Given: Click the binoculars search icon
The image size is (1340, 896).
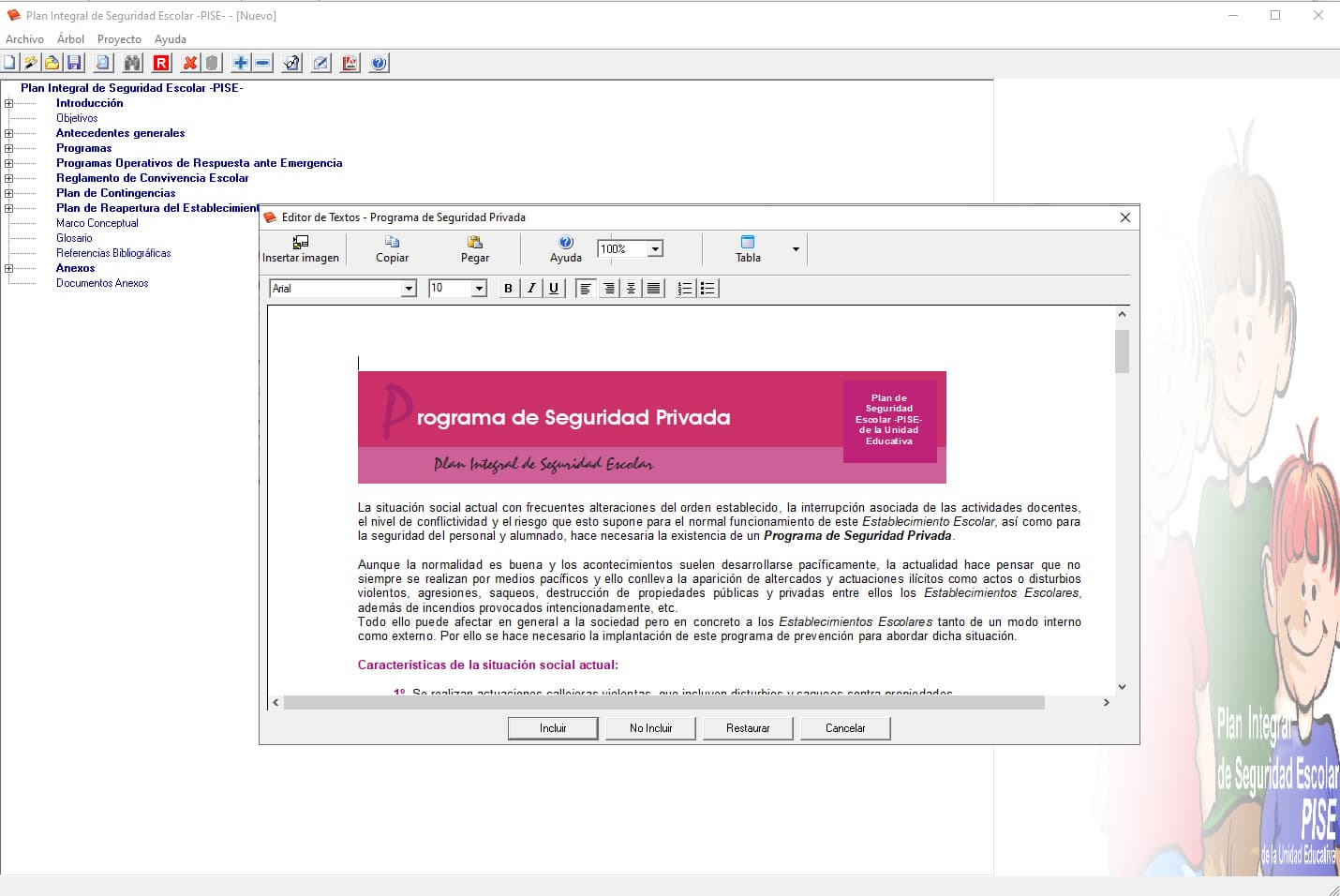Looking at the screenshot, I should click(x=132, y=63).
